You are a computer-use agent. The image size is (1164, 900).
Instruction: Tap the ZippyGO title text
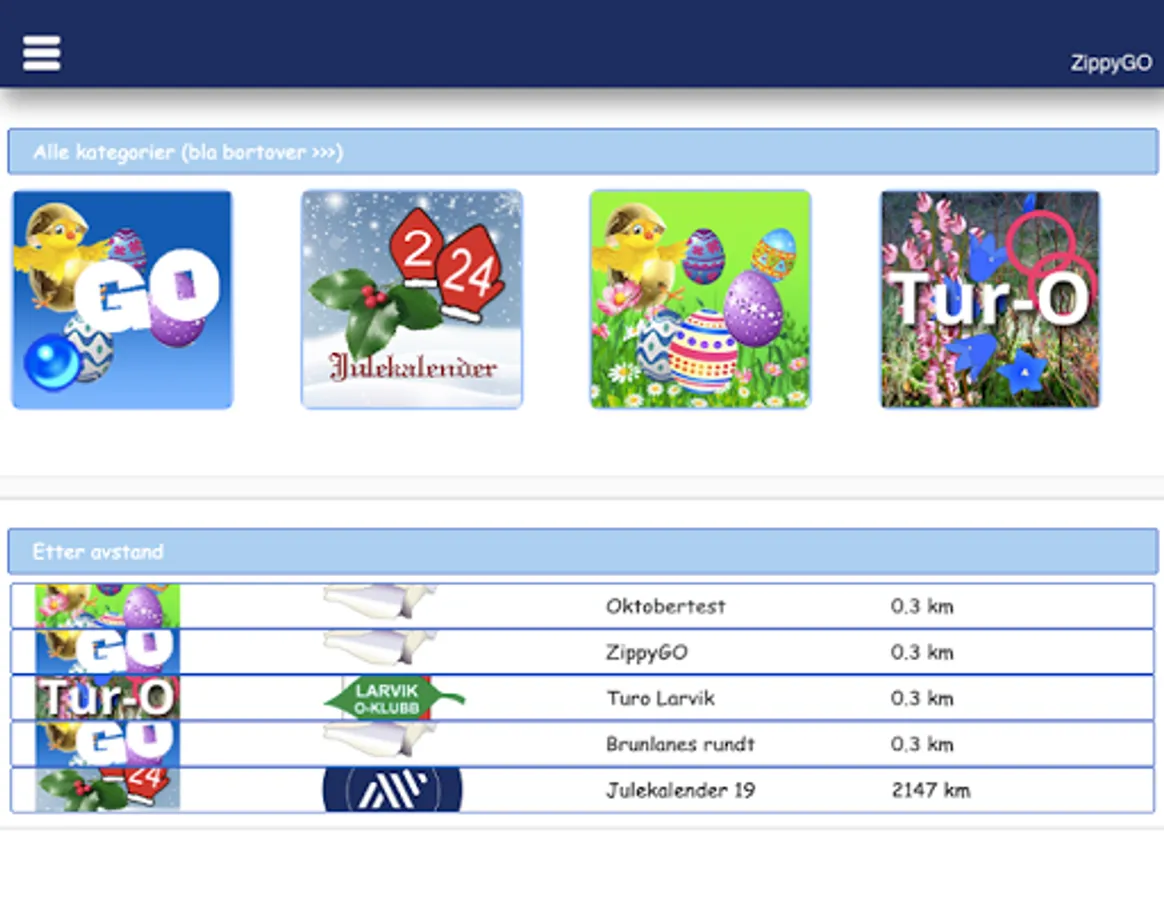1111,62
